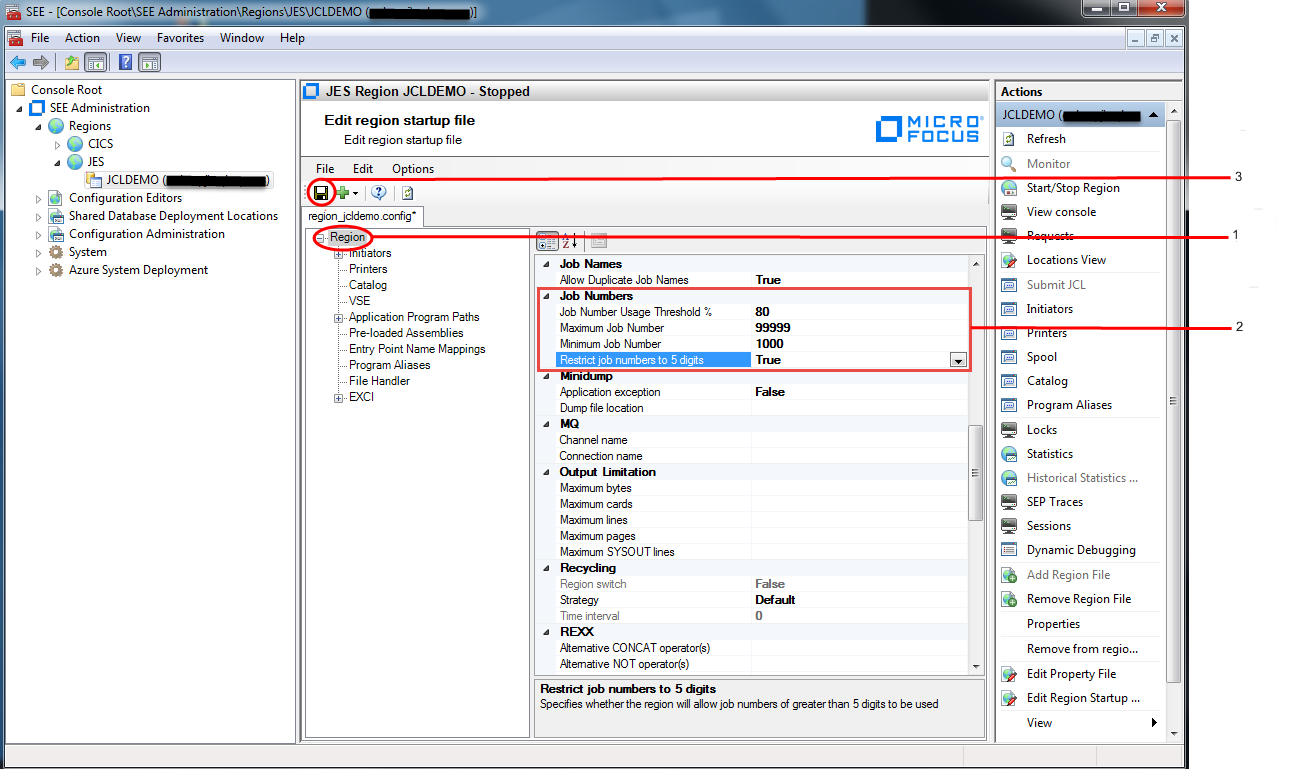Collapse the Job Numbers property category
1289x769 pixels.
[x=546, y=296]
